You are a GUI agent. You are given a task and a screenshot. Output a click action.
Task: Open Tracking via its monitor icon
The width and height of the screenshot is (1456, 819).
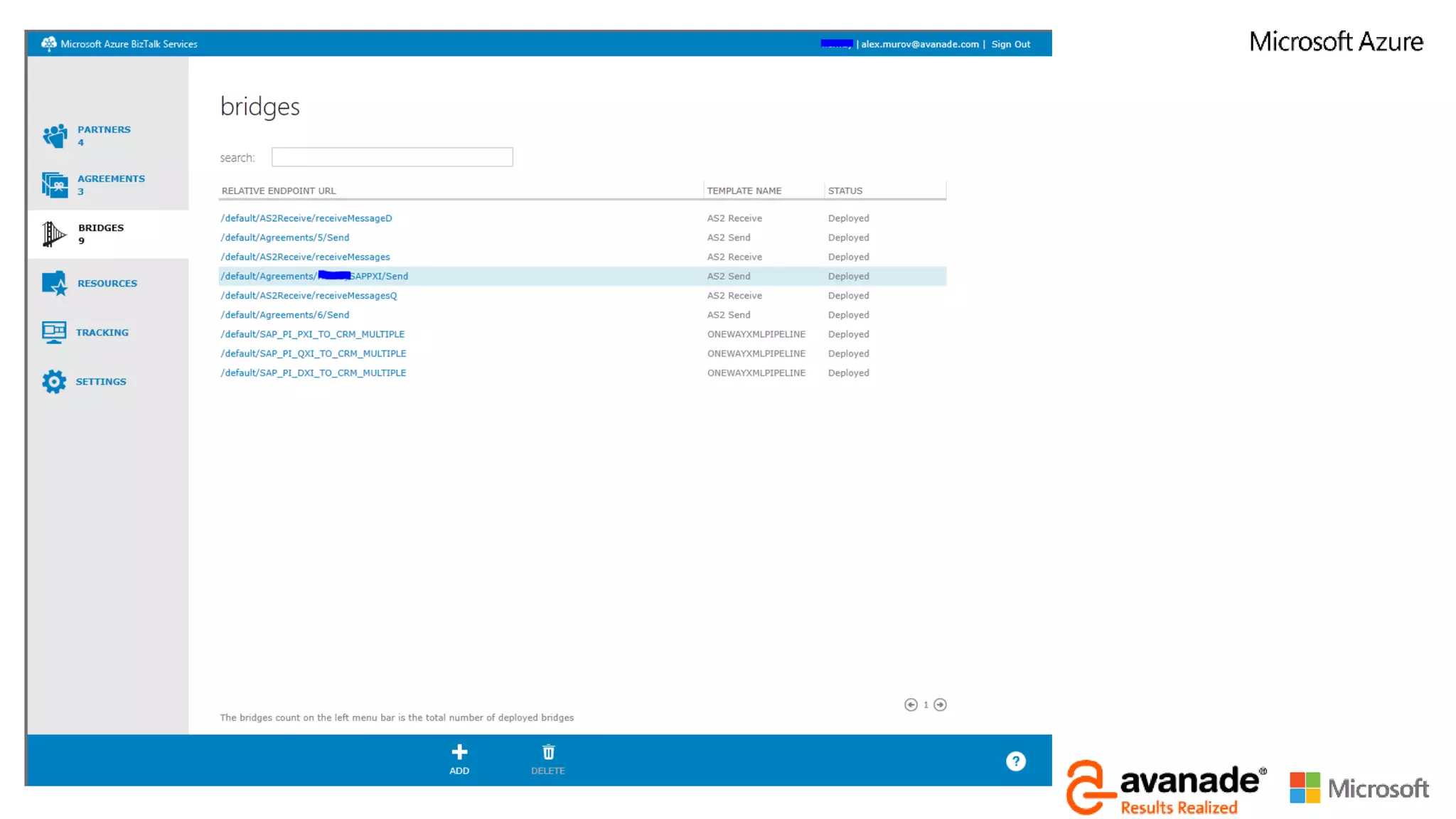tap(54, 332)
